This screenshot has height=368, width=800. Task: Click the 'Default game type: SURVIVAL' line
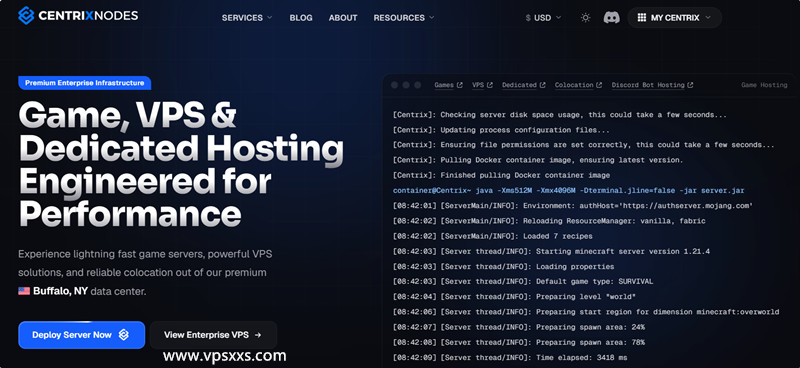coord(523,282)
